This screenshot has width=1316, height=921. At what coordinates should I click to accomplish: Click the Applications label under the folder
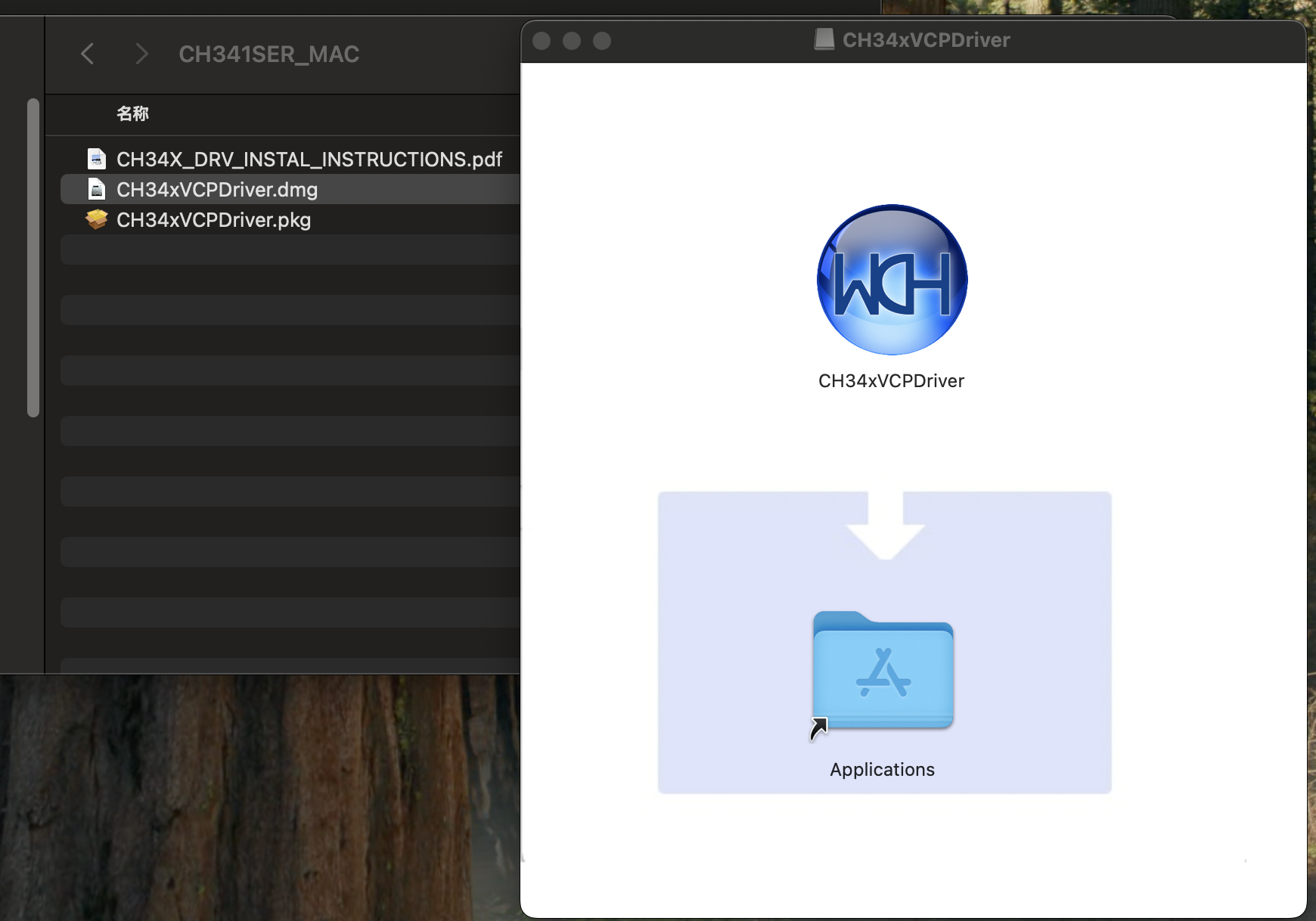[x=883, y=769]
